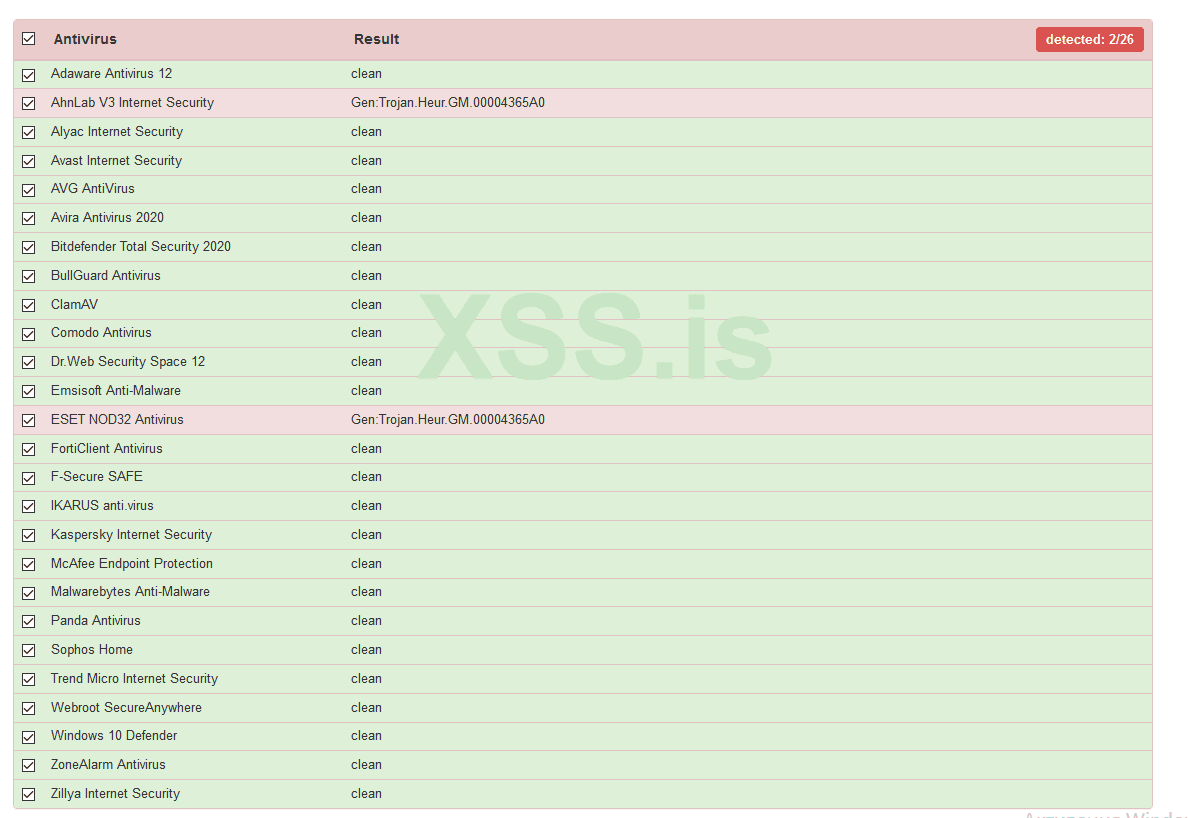
Task: Uncheck AhnLab V3 Internet Security checkbox
Action: (29, 103)
